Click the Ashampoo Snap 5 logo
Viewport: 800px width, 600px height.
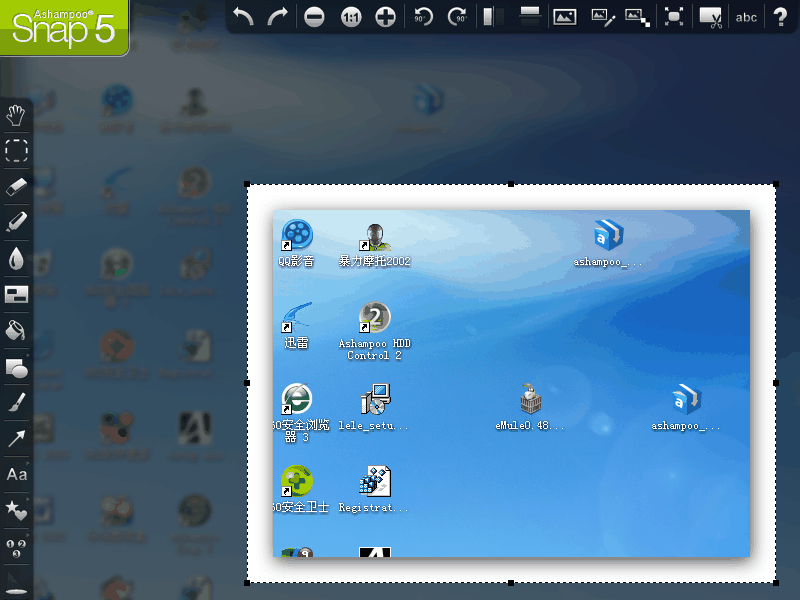tap(62, 25)
